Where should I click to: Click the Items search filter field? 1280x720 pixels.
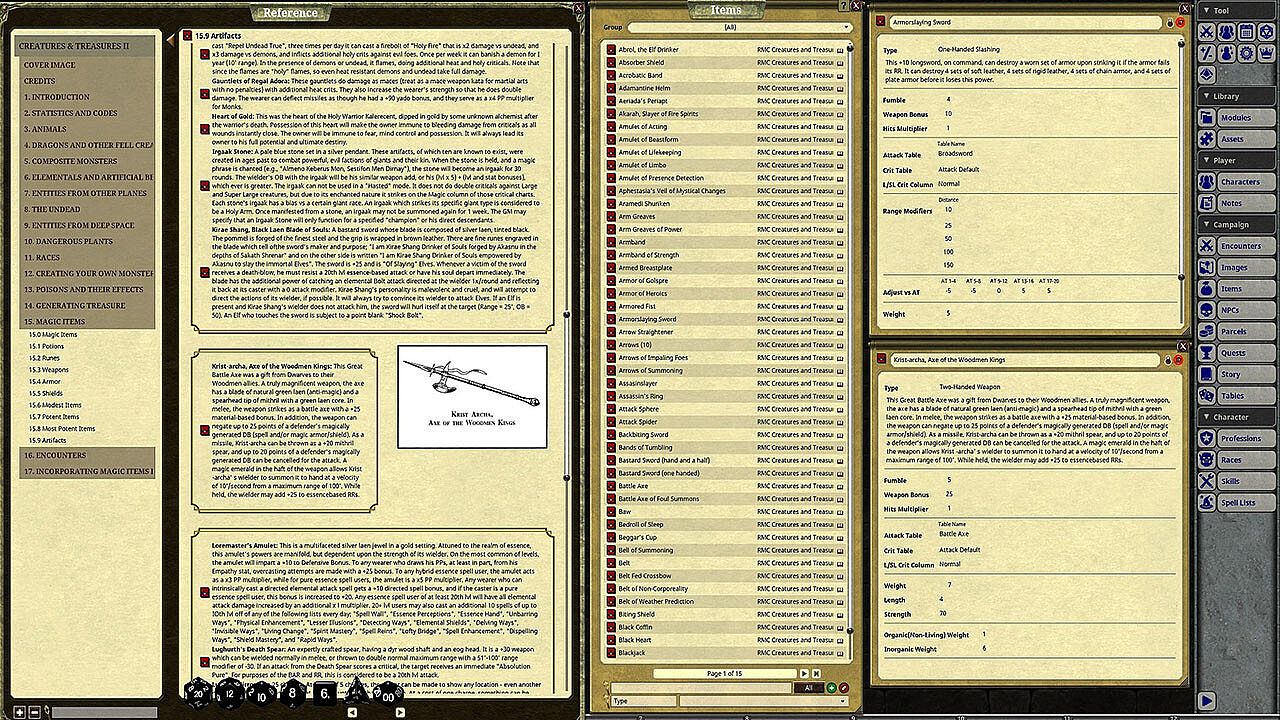(x=700, y=688)
